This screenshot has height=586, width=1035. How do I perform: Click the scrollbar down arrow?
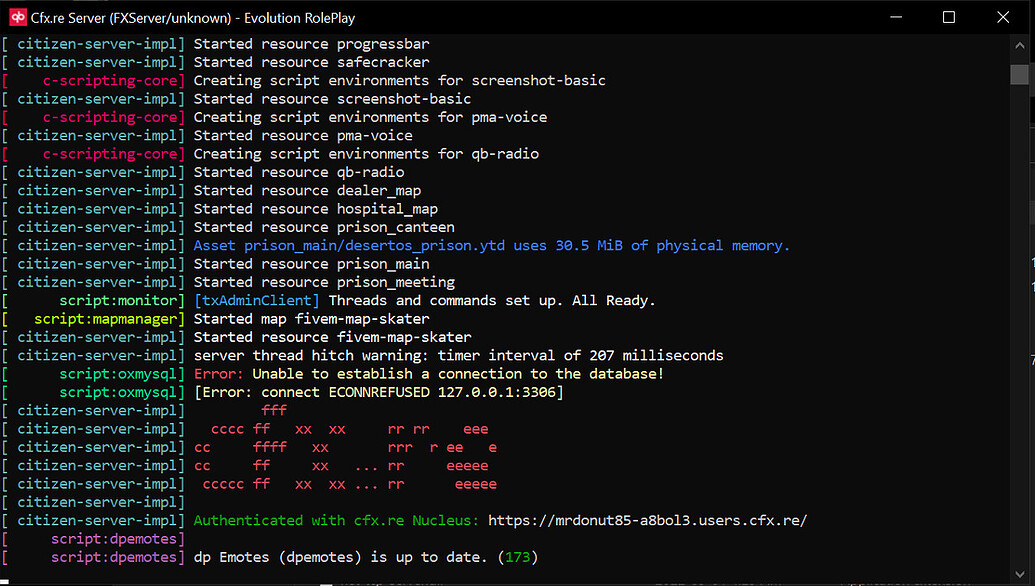(1019, 574)
